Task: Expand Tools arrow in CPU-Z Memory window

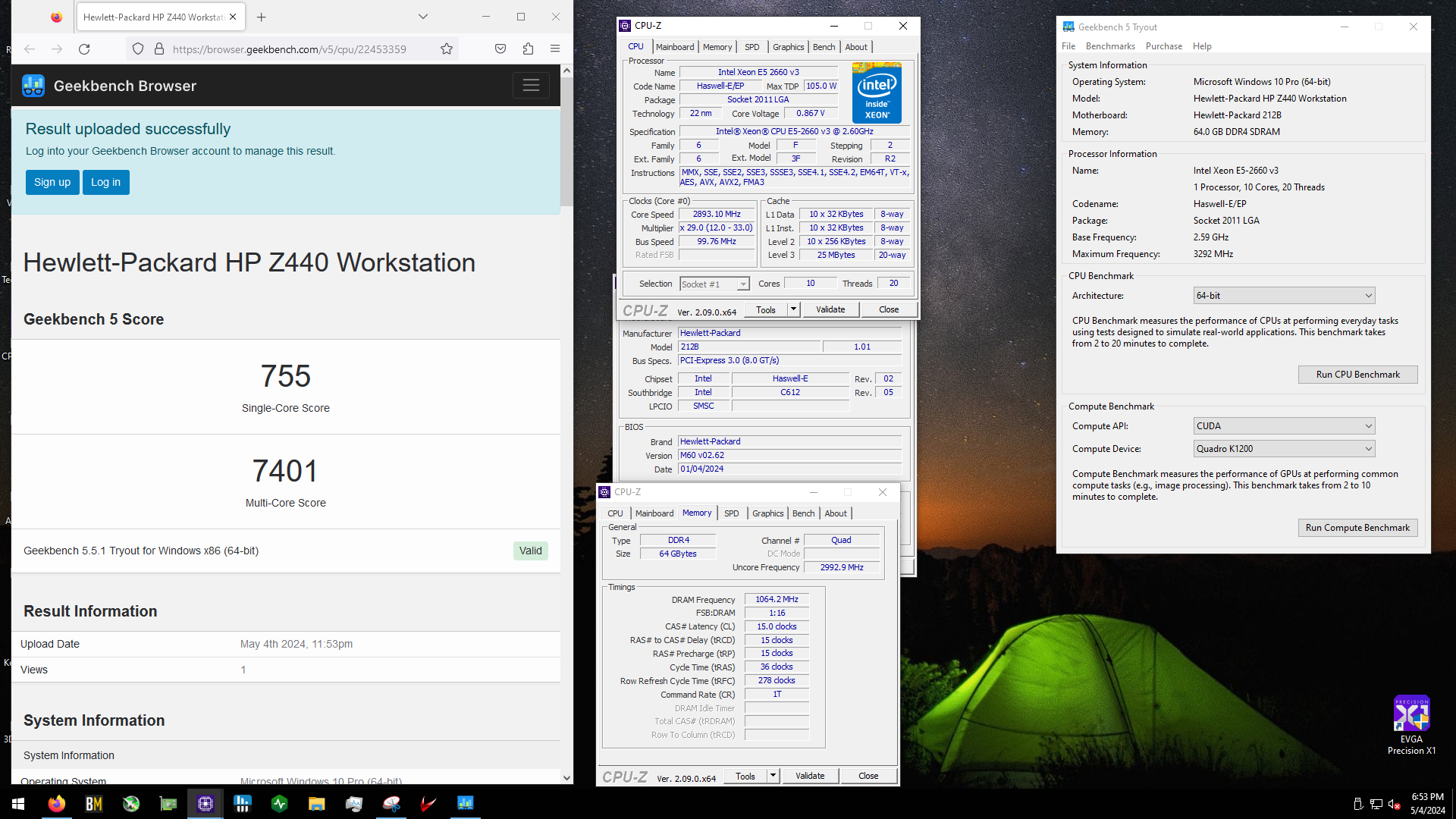Action: click(773, 776)
